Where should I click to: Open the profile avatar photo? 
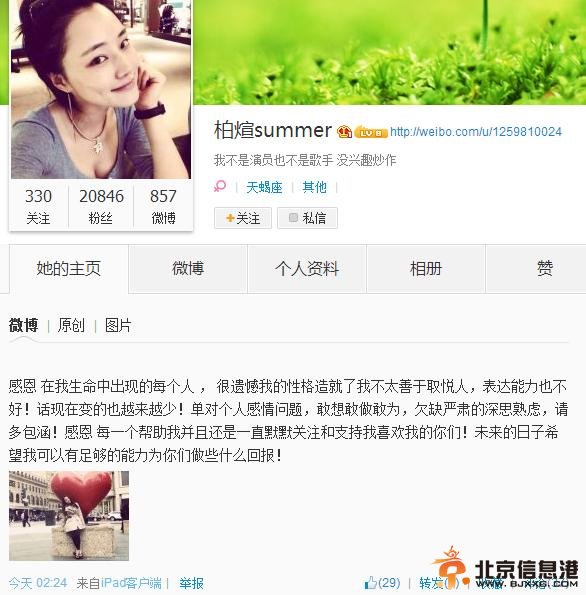tap(101, 90)
